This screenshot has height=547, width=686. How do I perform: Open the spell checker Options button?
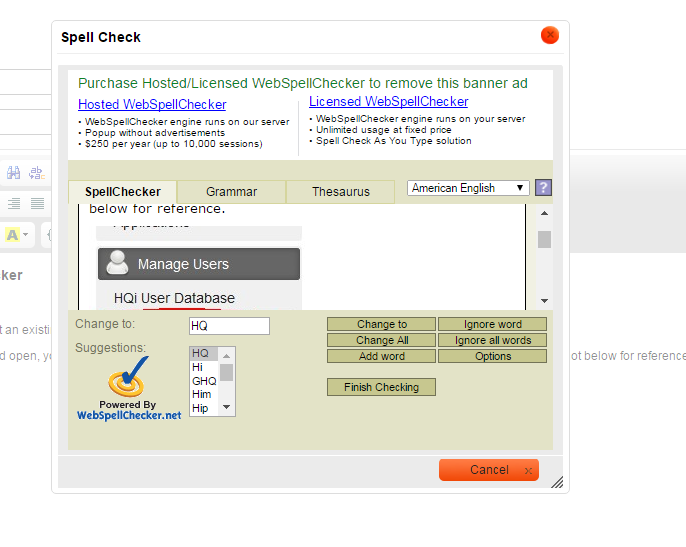pos(493,356)
